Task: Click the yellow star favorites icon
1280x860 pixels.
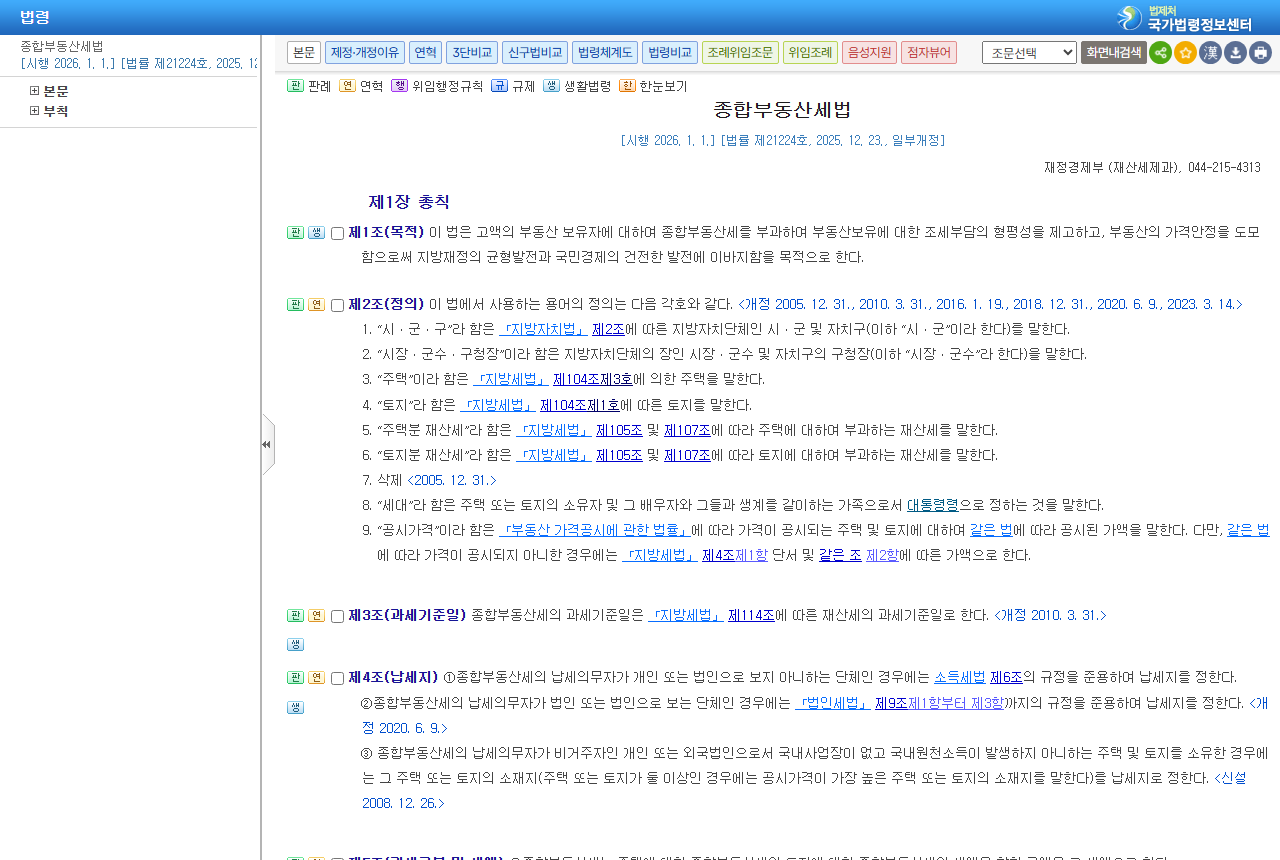Action: tap(1185, 53)
